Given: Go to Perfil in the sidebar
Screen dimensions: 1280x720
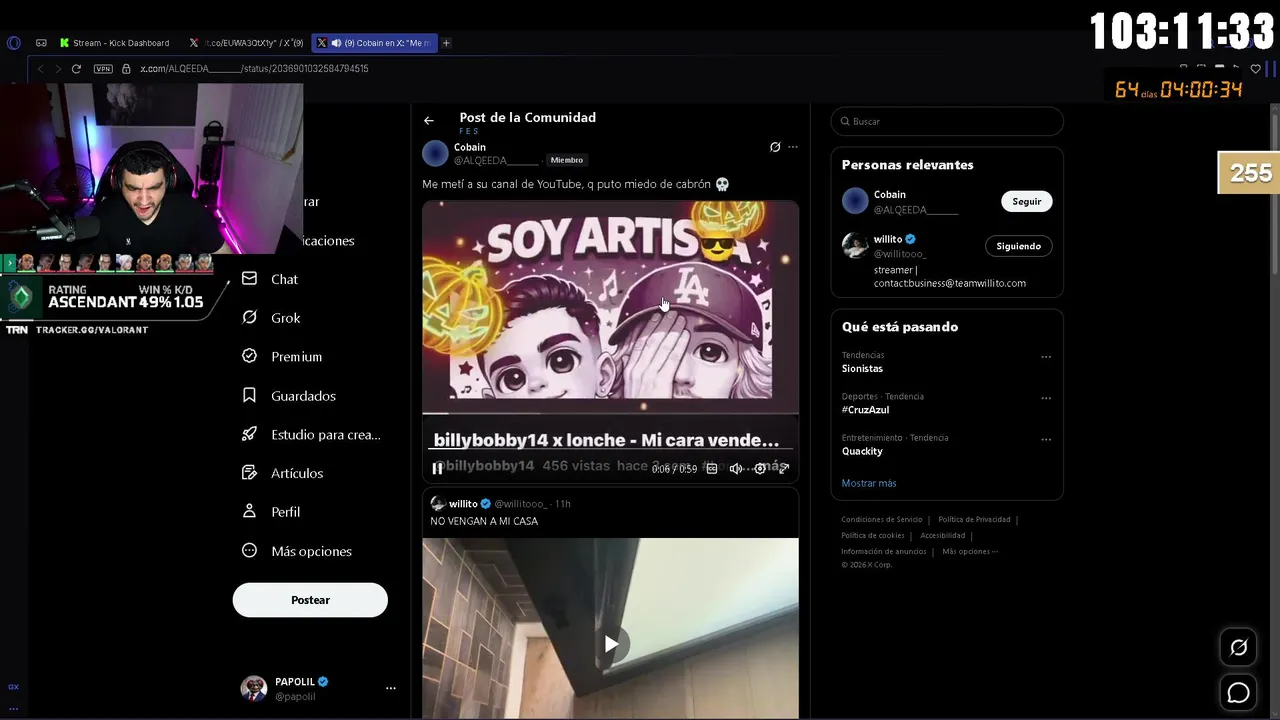Looking at the screenshot, I should click(x=272, y=512).
